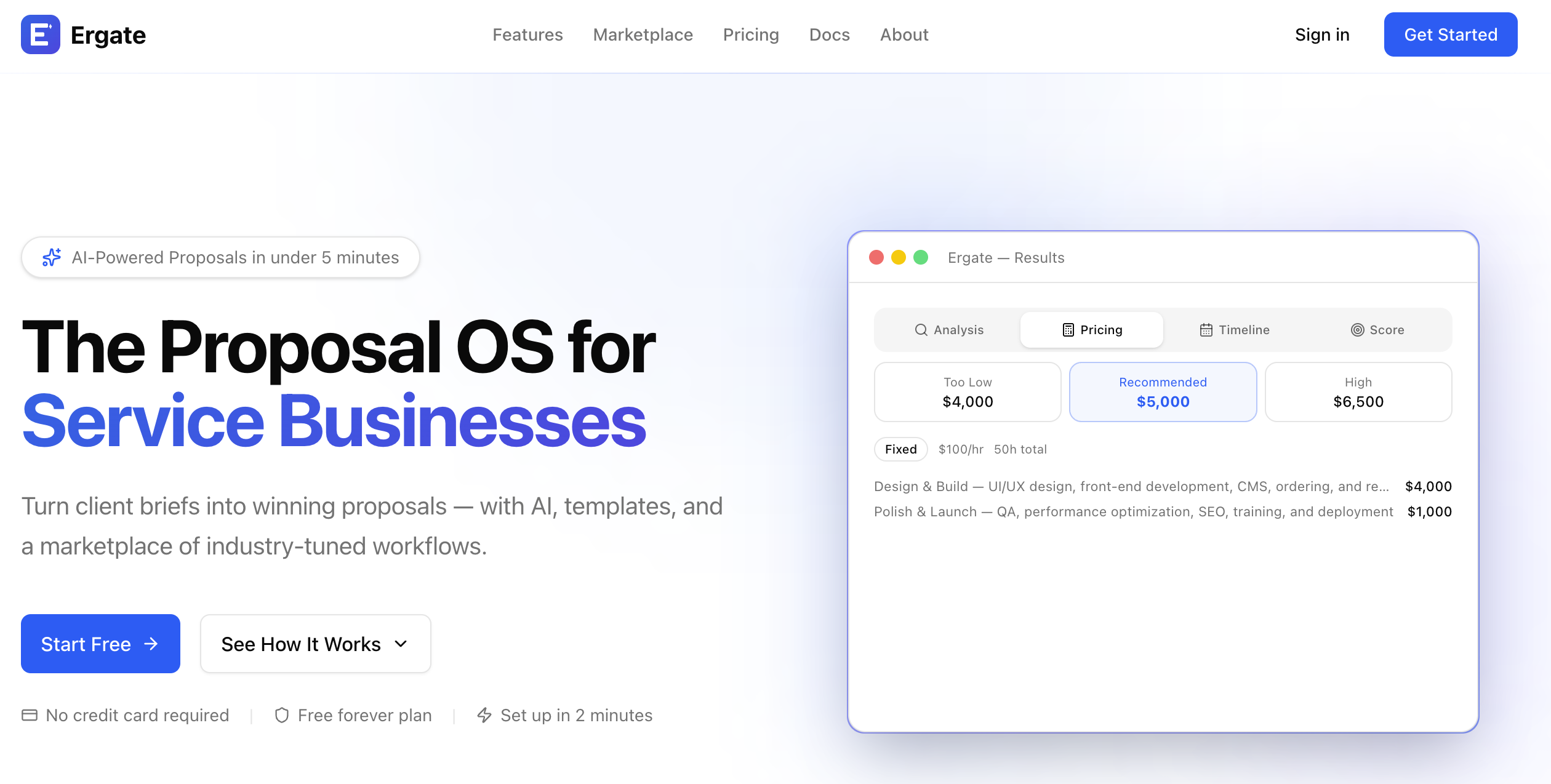This screenshot has width=1551, height=784.
Task: Select the Too Low $4,000 option
Action: (x=968, y=392)
